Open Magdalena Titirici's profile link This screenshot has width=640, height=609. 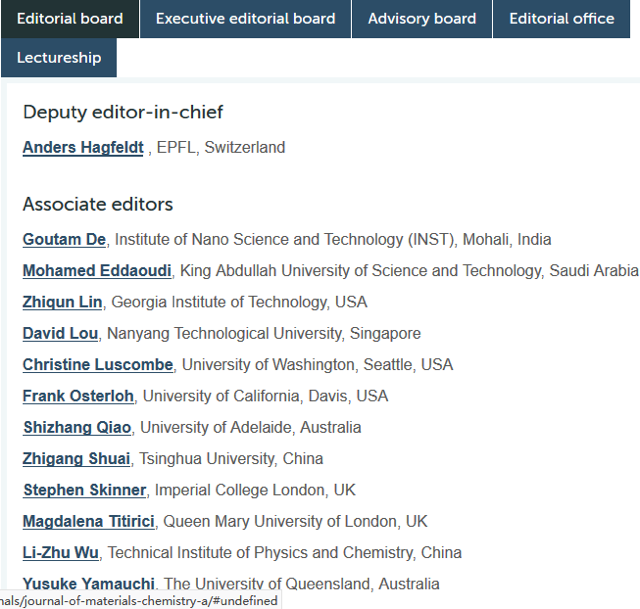tap(89, 521)
